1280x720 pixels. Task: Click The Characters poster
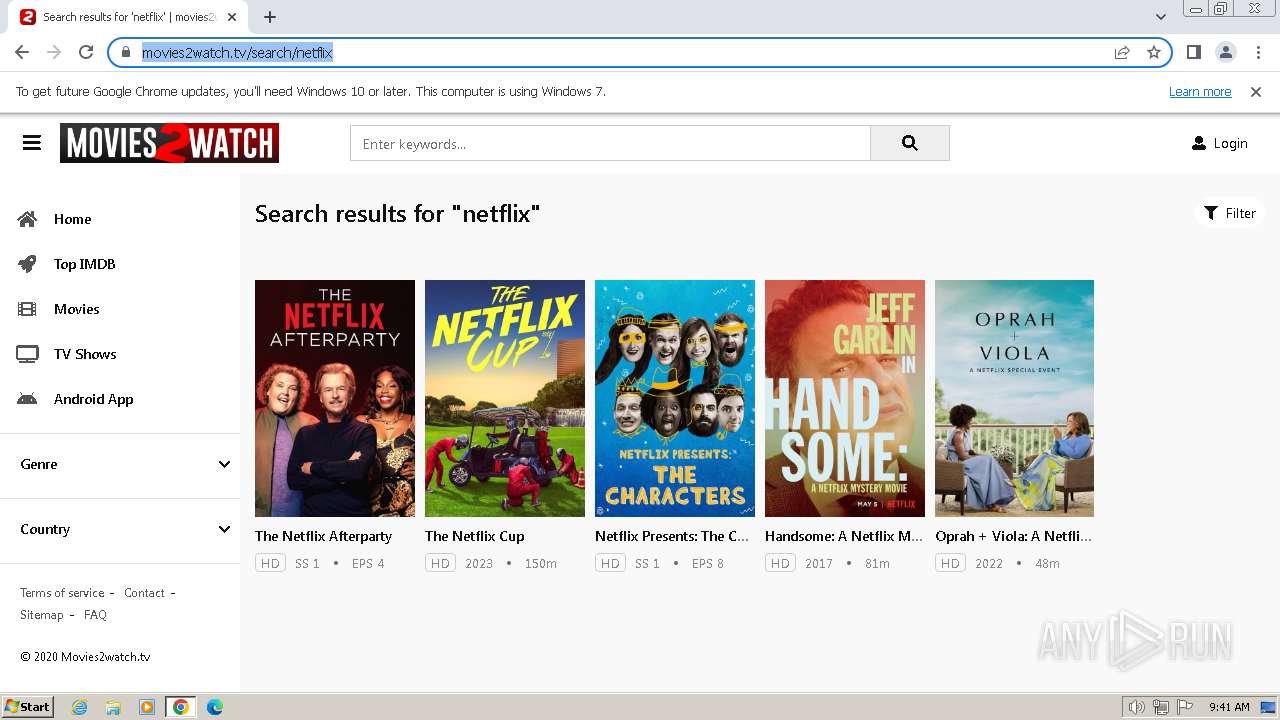tap(675, 398)
